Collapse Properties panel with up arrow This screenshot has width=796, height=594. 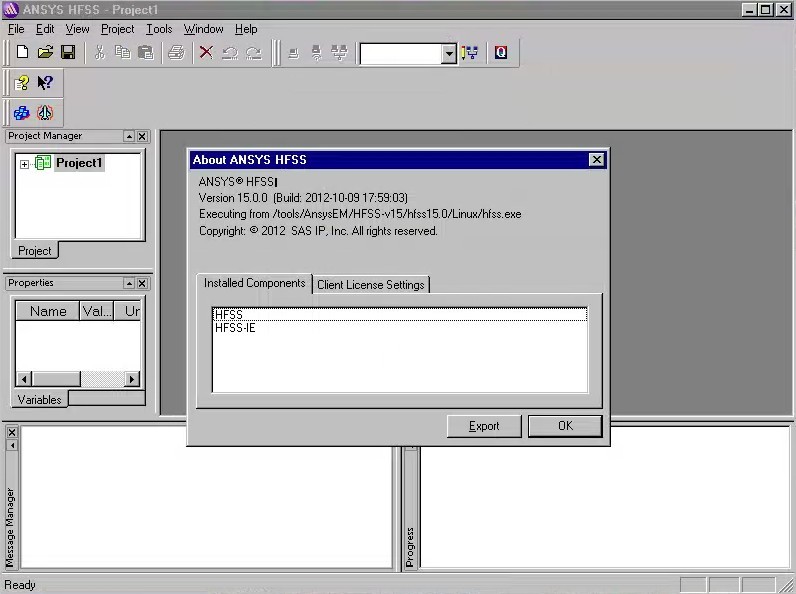point(129,283)
